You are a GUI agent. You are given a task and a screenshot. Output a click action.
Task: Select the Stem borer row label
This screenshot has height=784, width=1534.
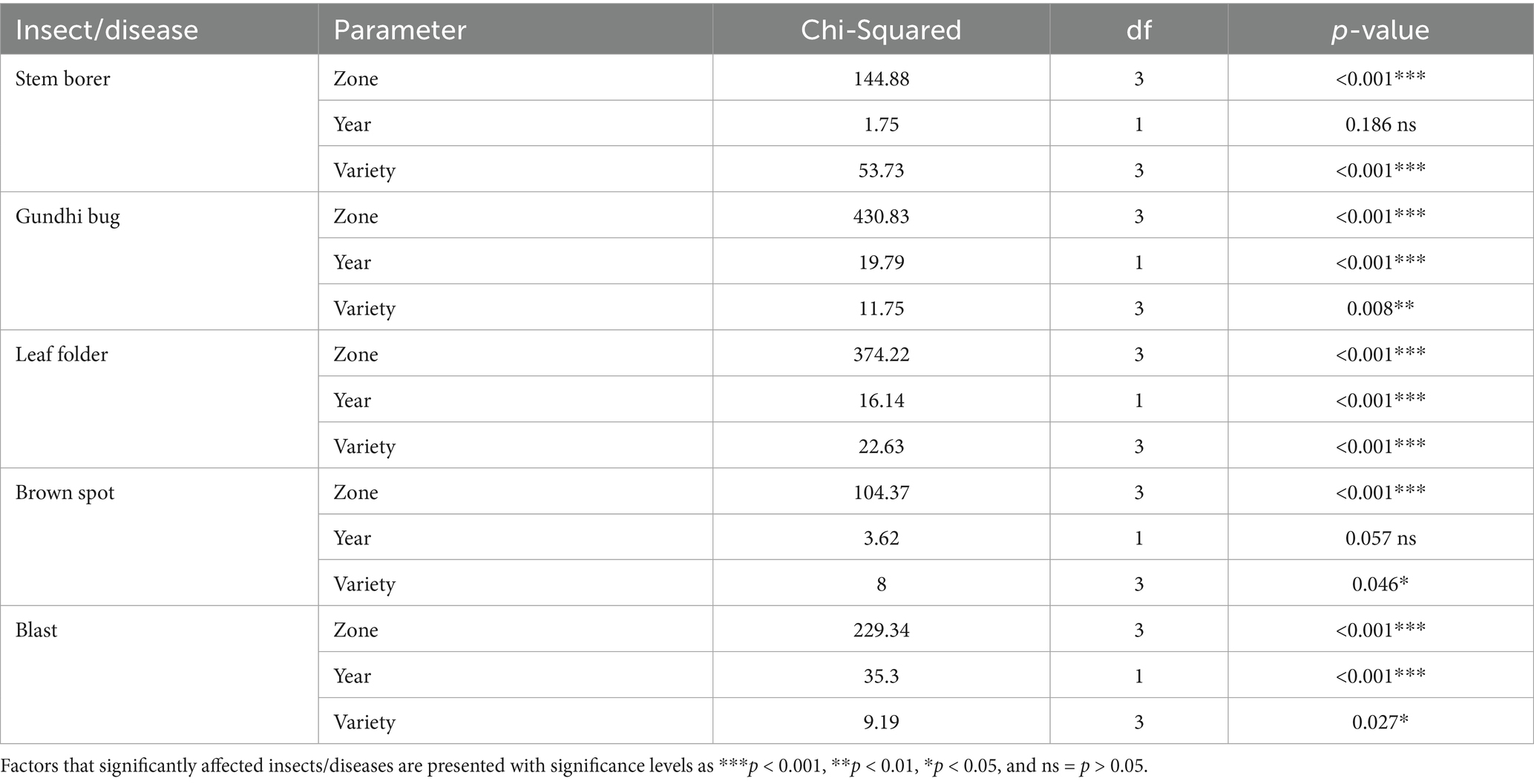(x=63, y=79)
